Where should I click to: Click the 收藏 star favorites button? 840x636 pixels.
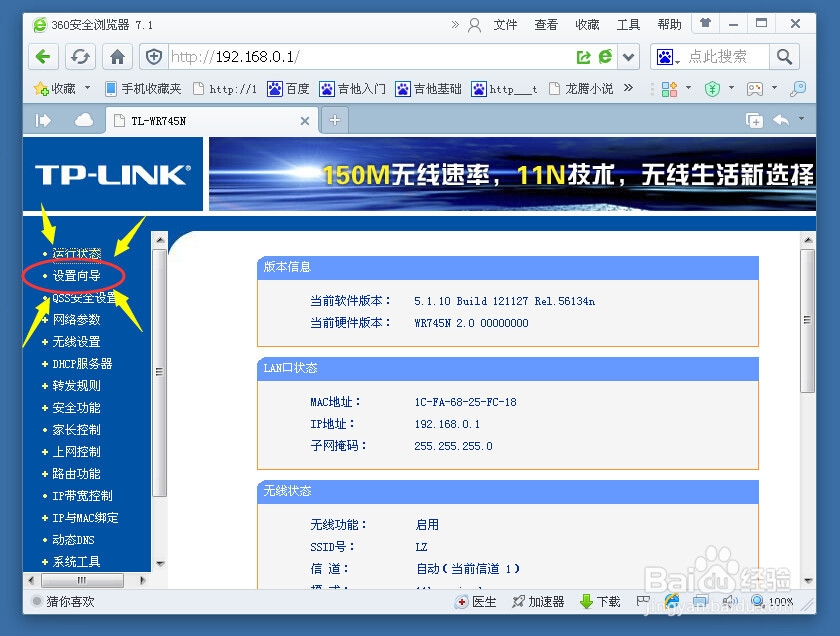tap(55, 88)
